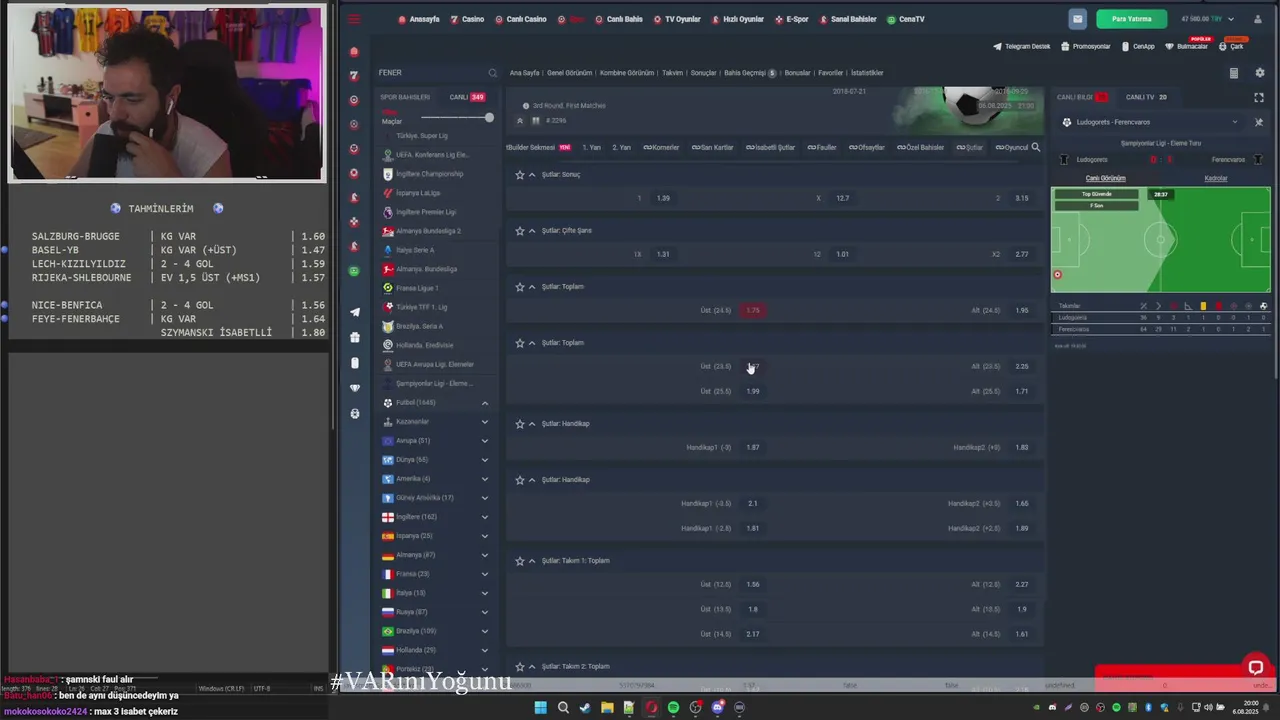Select the 1.39 odds for home win
Screen dimensions: 1280x720
(663, 198)
